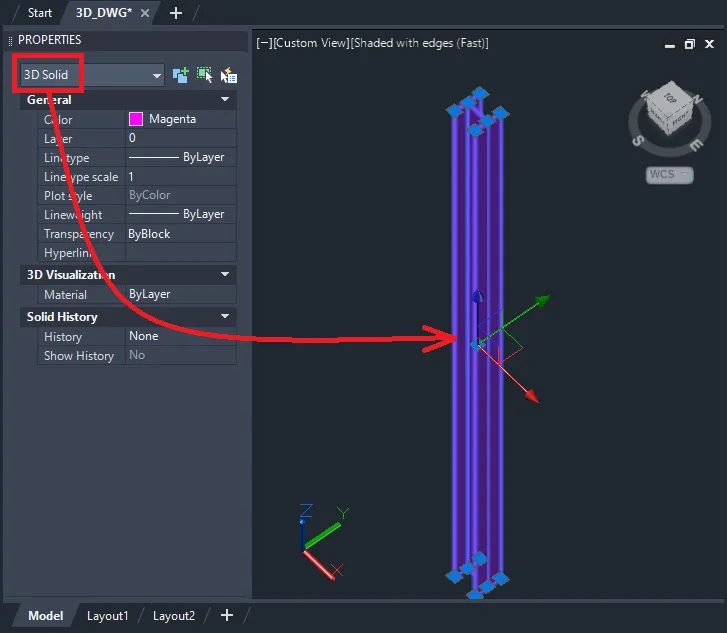Click the History None value
This screenshot has width=727, height=633.
tap(181, 336)
